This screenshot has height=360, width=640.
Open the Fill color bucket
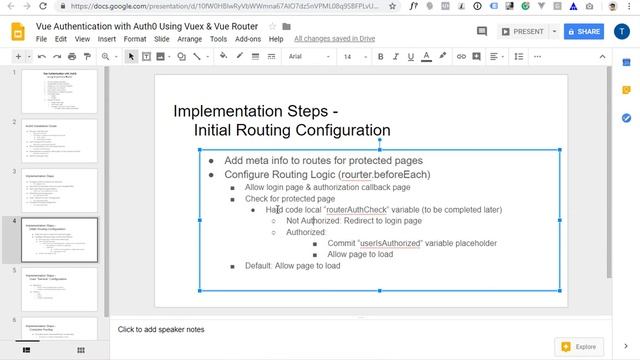pos(223,56)
